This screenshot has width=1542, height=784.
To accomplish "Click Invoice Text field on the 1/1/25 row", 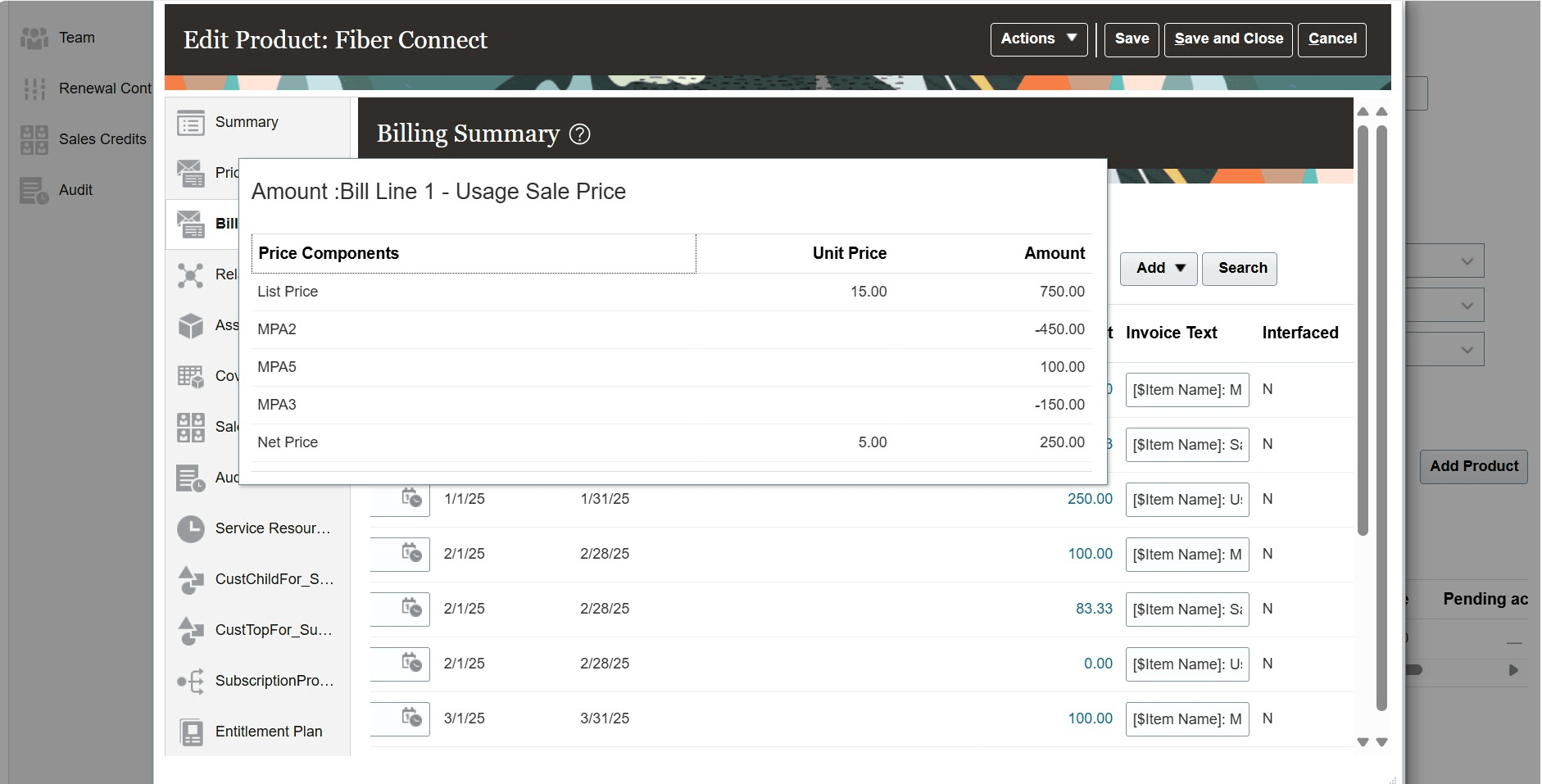I will 1187,500.
